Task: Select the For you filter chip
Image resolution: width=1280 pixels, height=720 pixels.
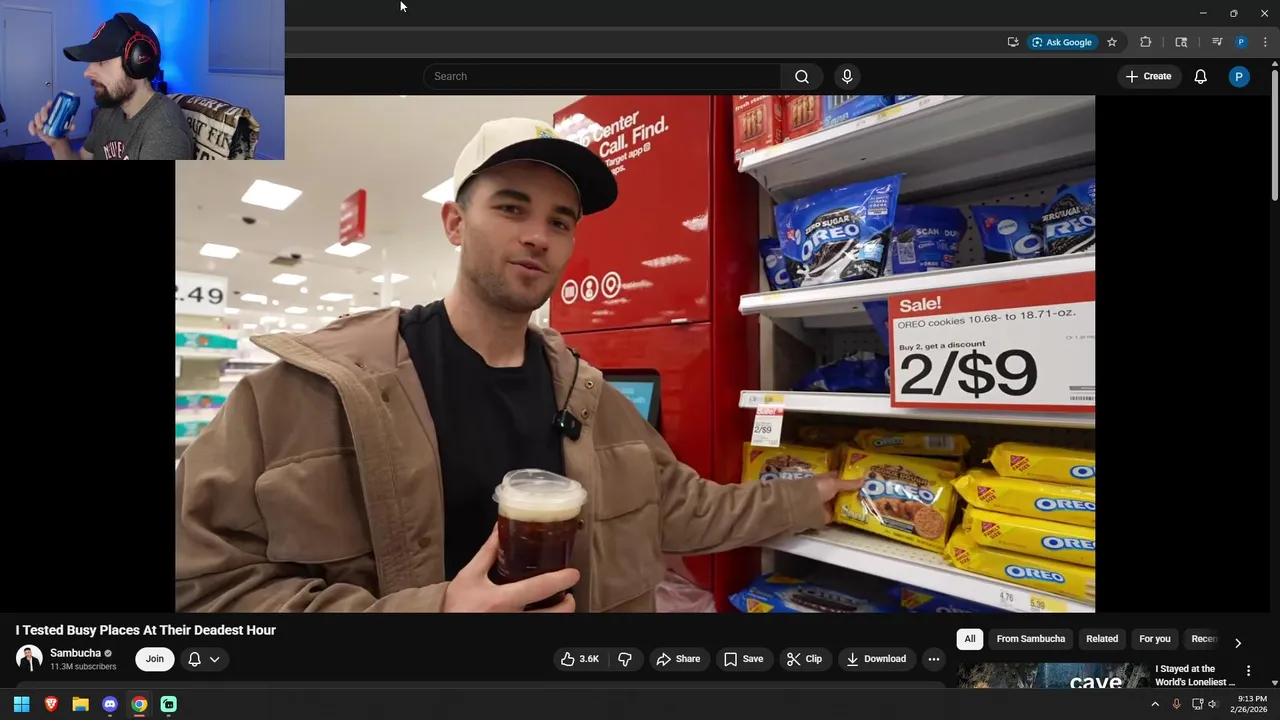Action: 1155,639
